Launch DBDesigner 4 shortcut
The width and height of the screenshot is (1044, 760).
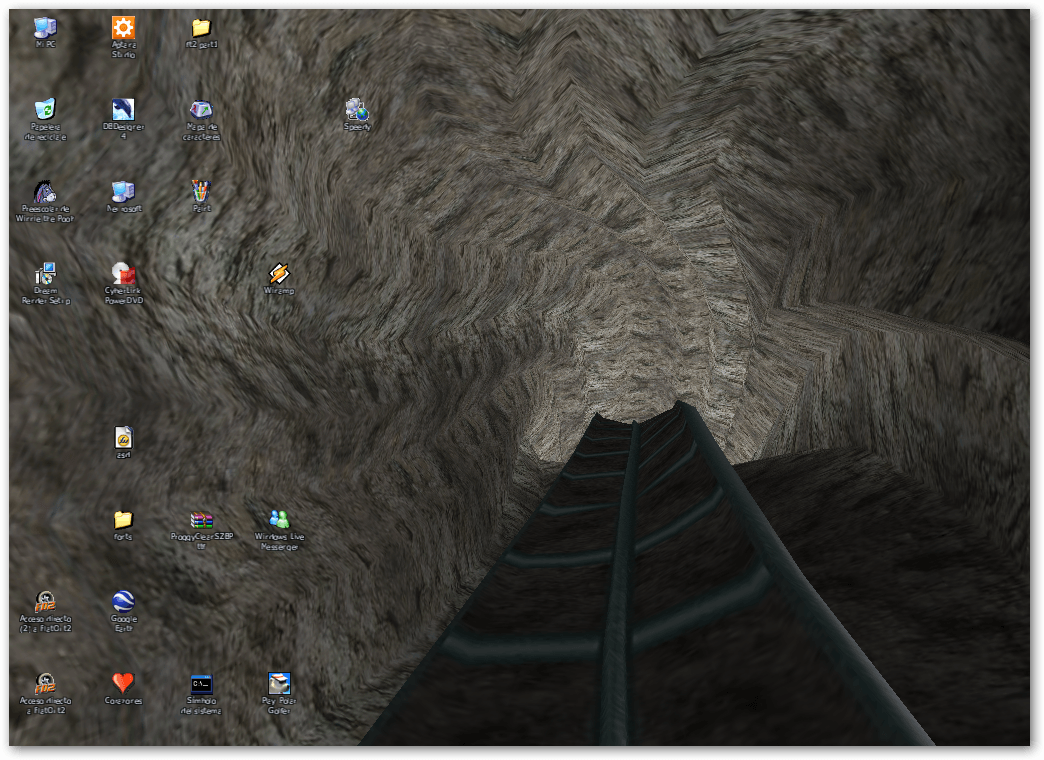(123, 110)
